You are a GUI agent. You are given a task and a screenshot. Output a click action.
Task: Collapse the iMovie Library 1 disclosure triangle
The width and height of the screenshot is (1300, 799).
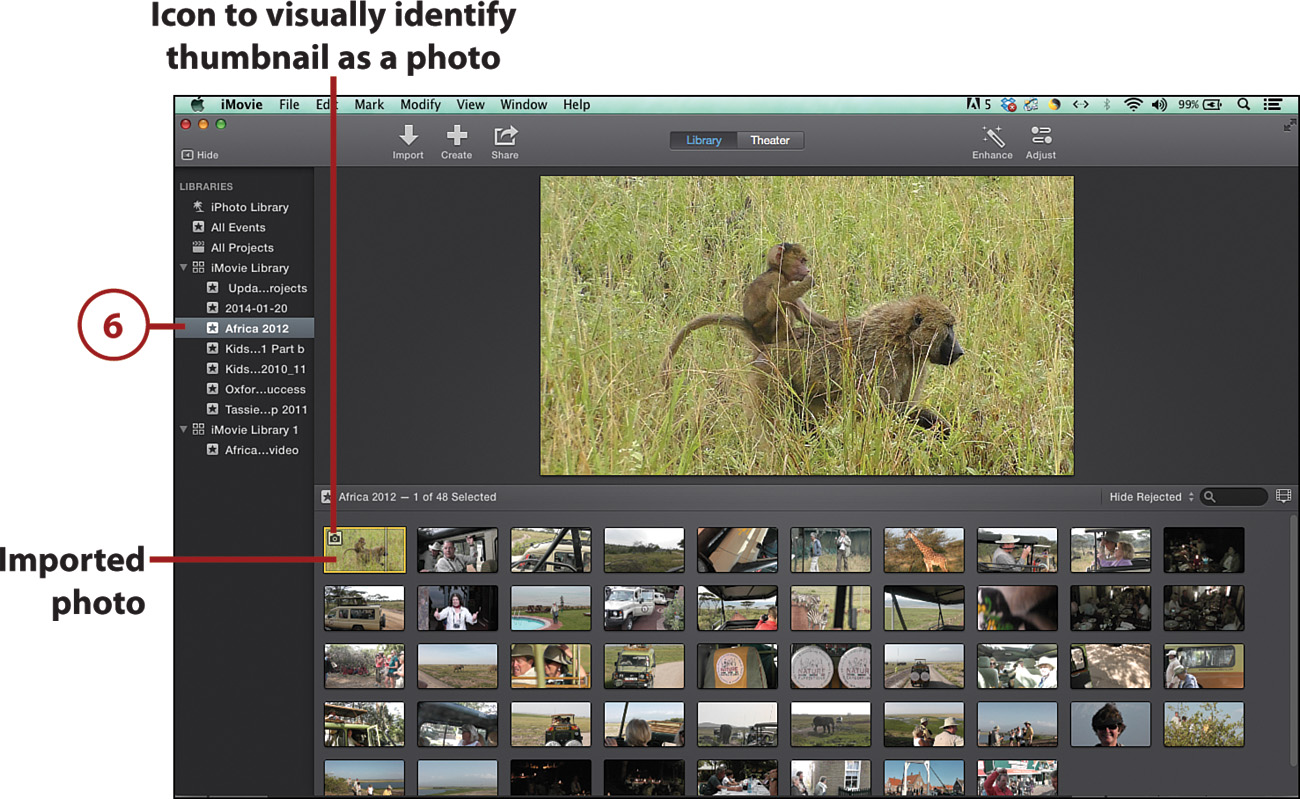pyautogui.click(x=183, y=430)
